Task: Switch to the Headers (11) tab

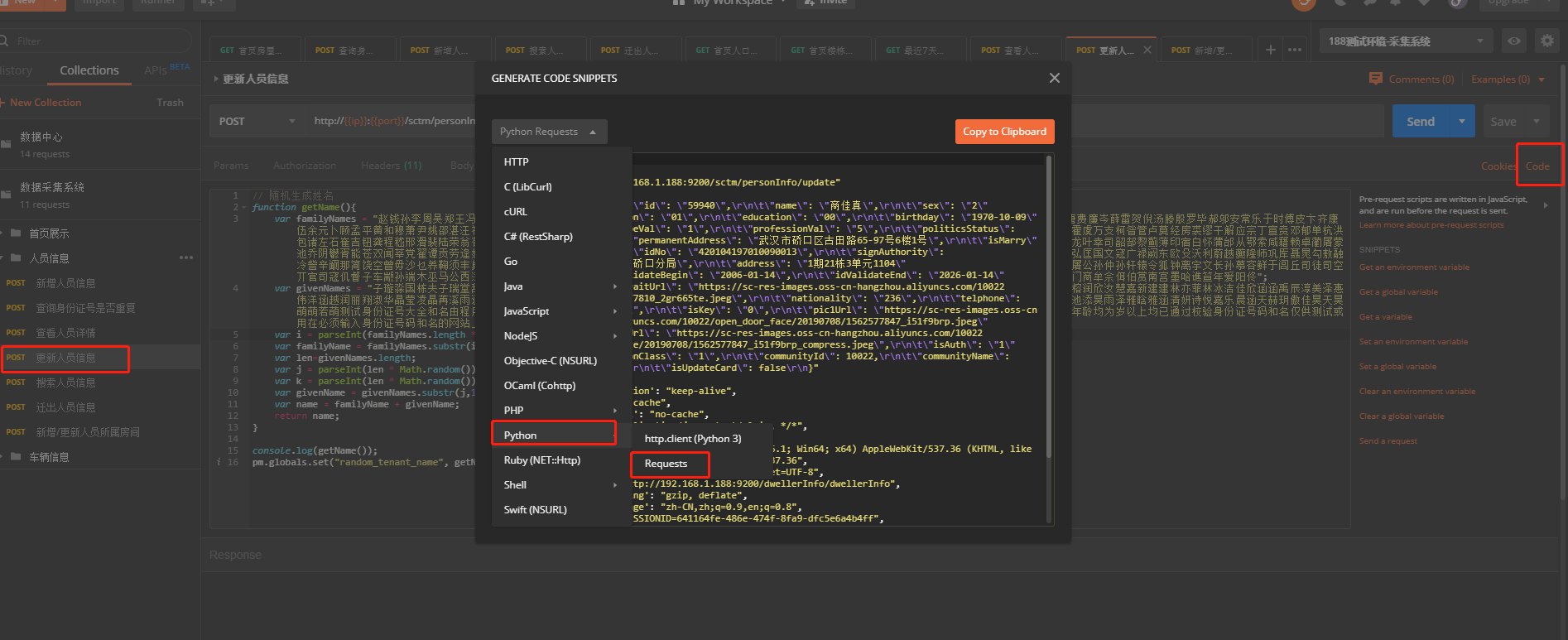Action: pyautogui.click(x=391, y=166)
